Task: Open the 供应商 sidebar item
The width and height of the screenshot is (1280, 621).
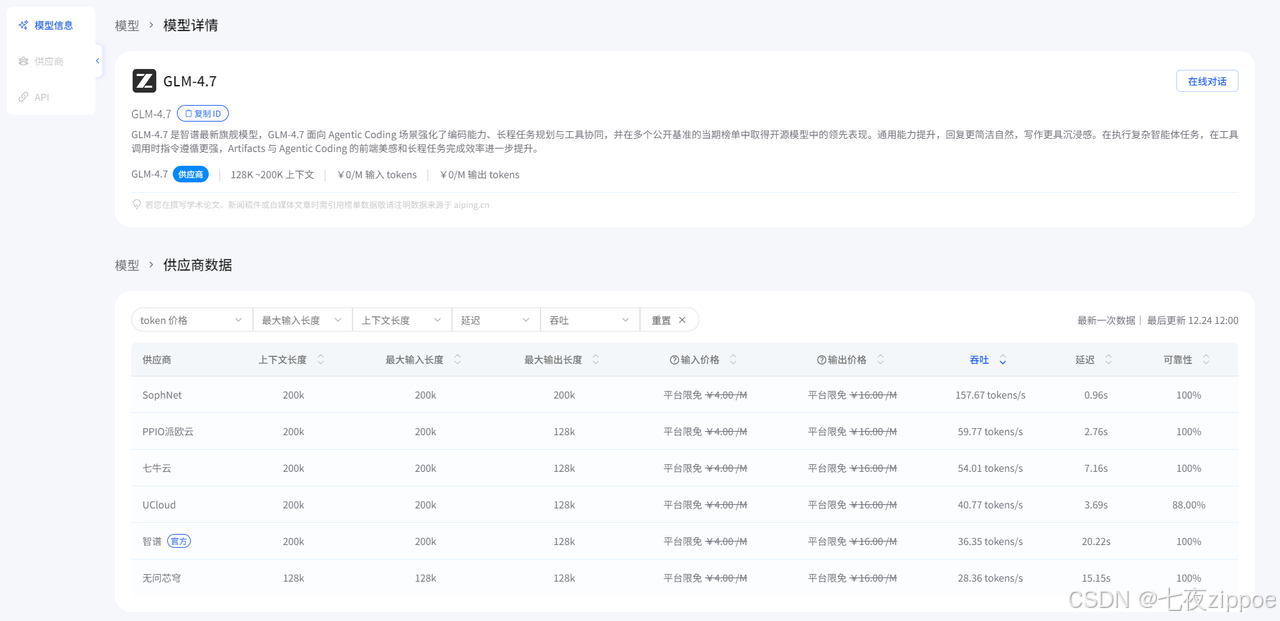Action: pyautogui.click(x=51, y=61)
